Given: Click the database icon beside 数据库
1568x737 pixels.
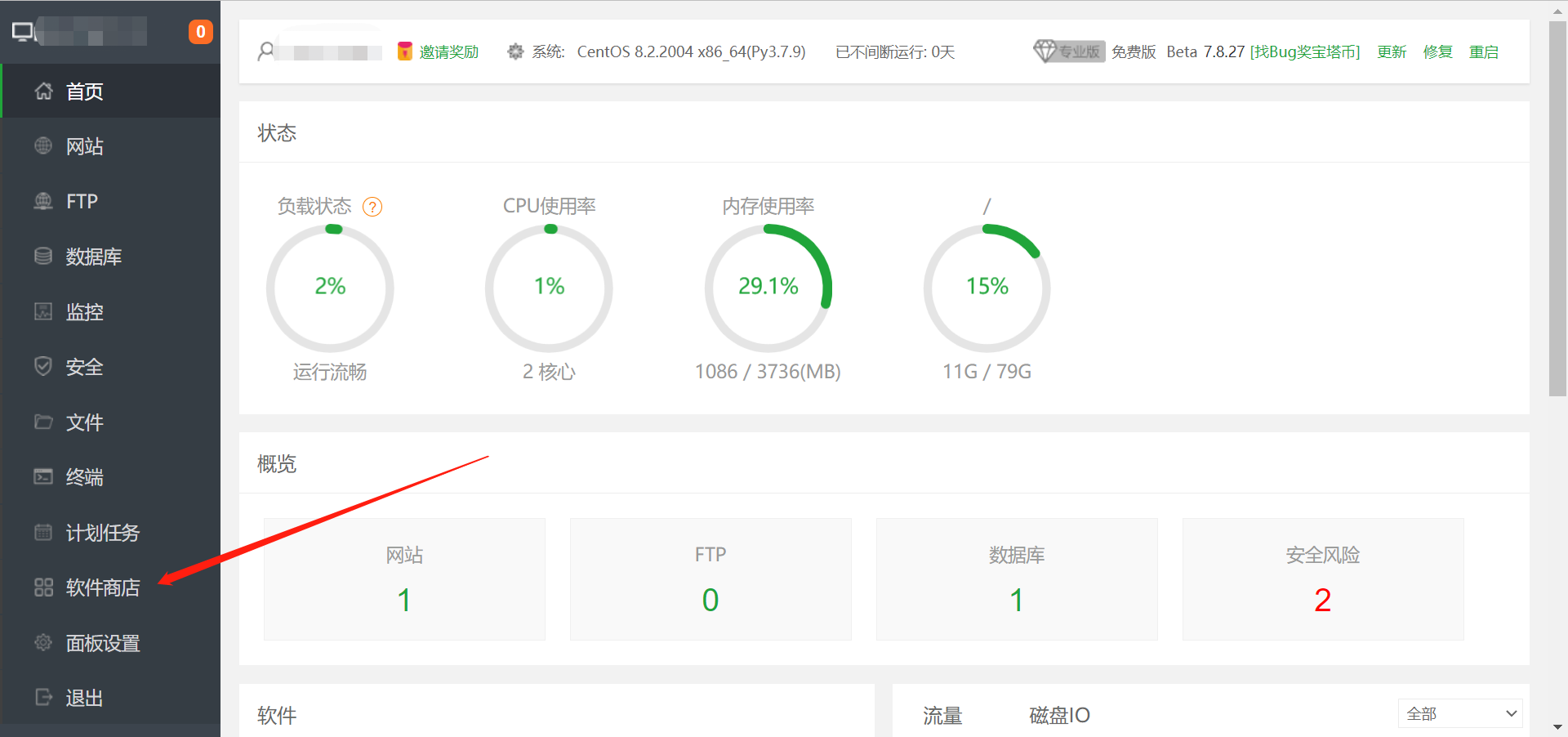Looking at the screenshot, I should [x=43, y=257].
